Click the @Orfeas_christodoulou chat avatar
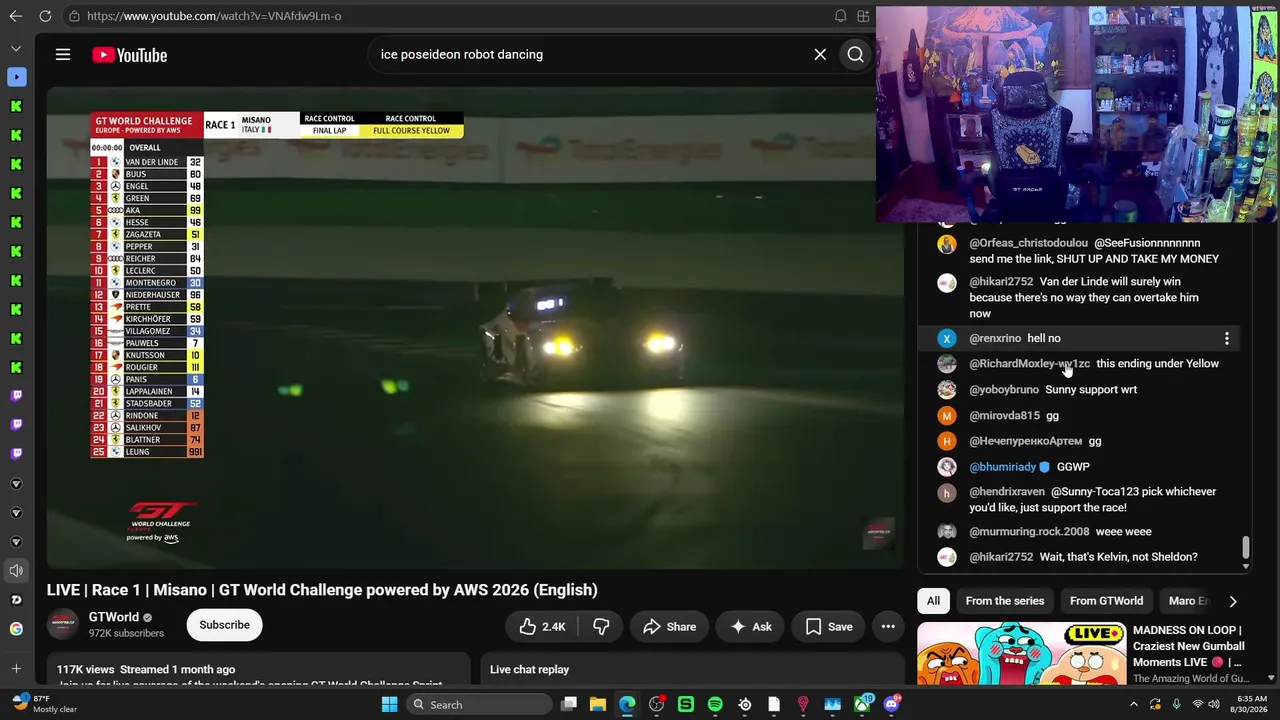Viewport: 1280px width, 720px height. point(947,244)
